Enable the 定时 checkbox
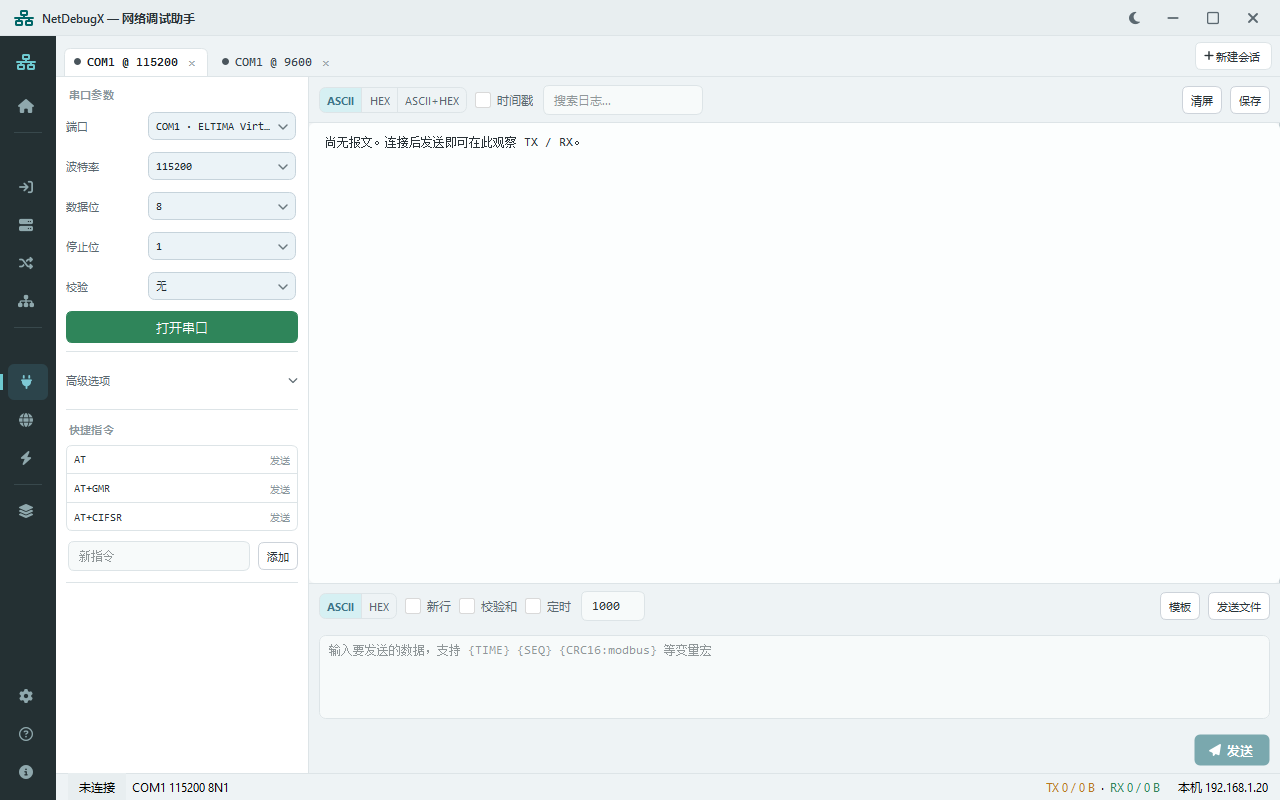The image size is (1280, 800). tap(533, 606)
